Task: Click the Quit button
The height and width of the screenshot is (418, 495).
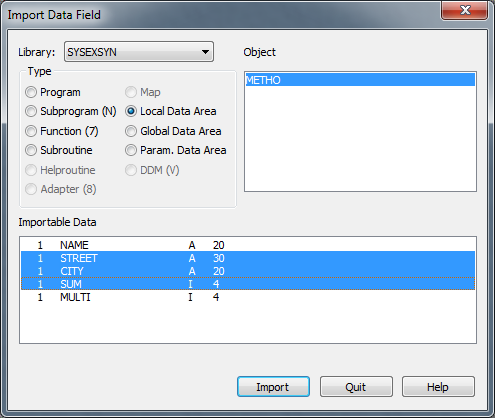Action: tap(356, 387)
